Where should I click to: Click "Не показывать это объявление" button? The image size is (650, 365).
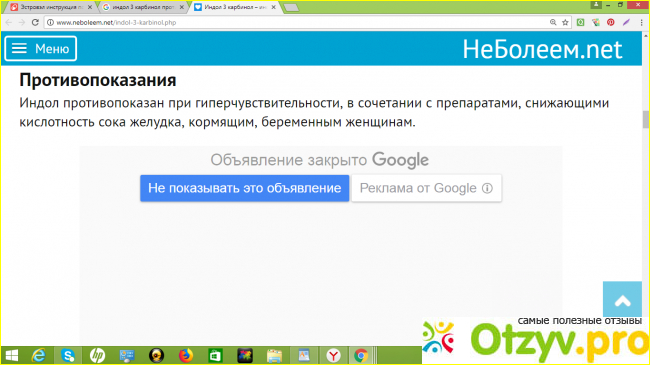pyautogui.click(x=245, y=188)
